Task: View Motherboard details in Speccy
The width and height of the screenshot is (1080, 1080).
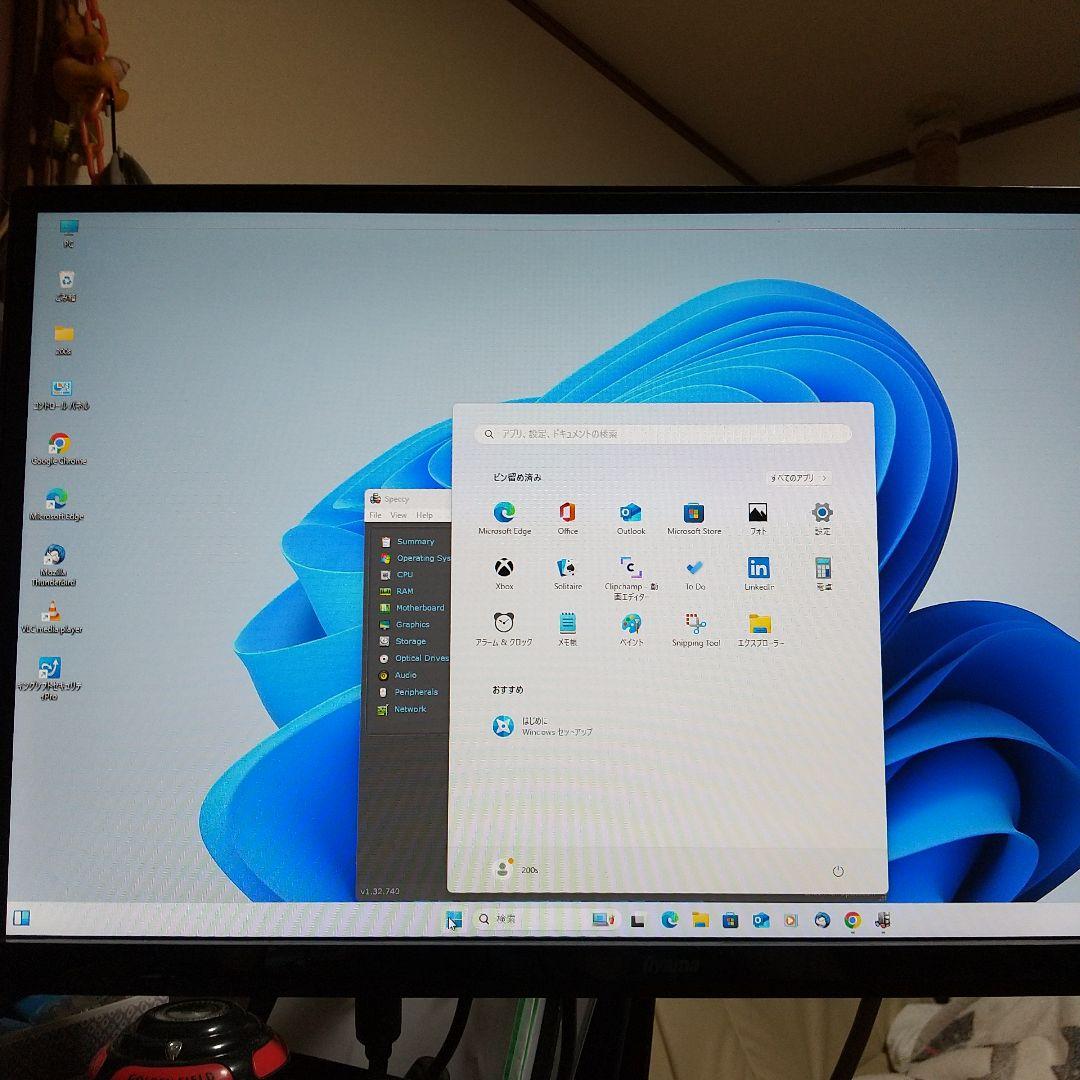Action: point(417,607)
